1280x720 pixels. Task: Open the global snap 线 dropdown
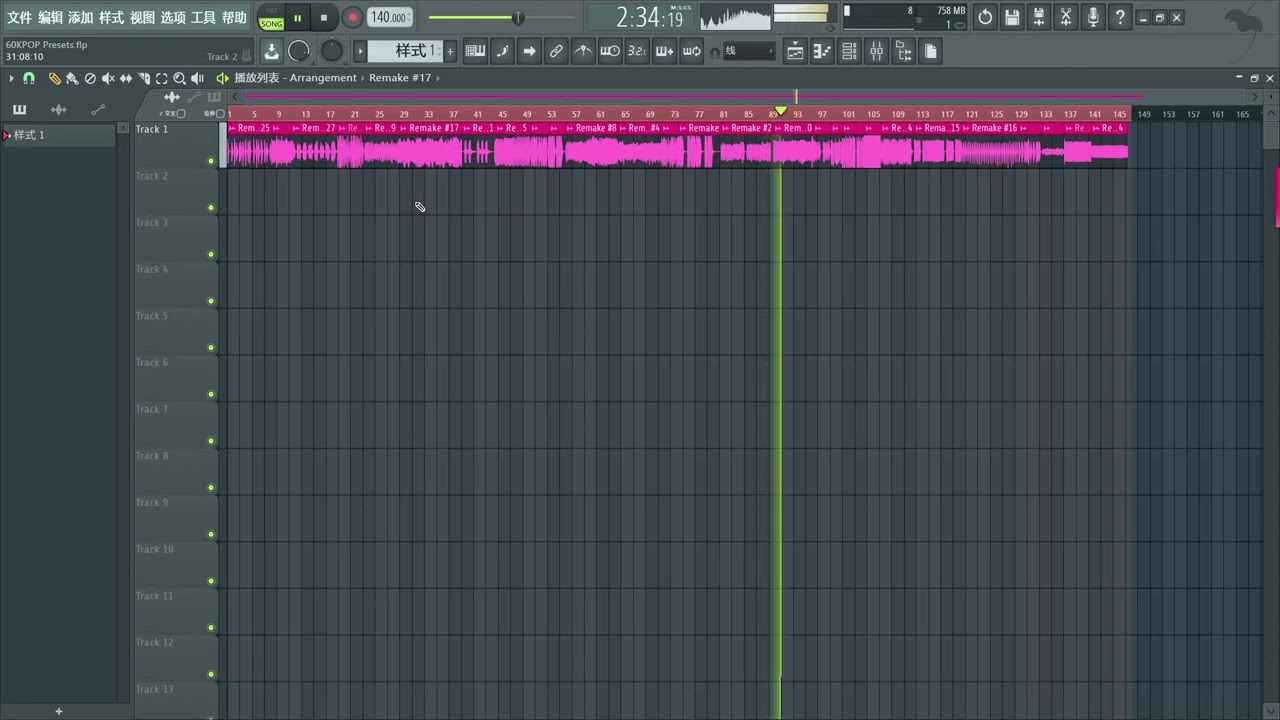(749, 51)
